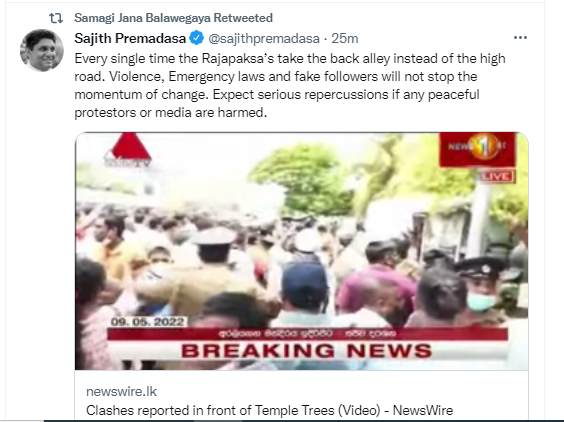Viewport: 564px width, 422px height.
Task: Click the 25m tweet timestamp
Action: pos(345,38)
